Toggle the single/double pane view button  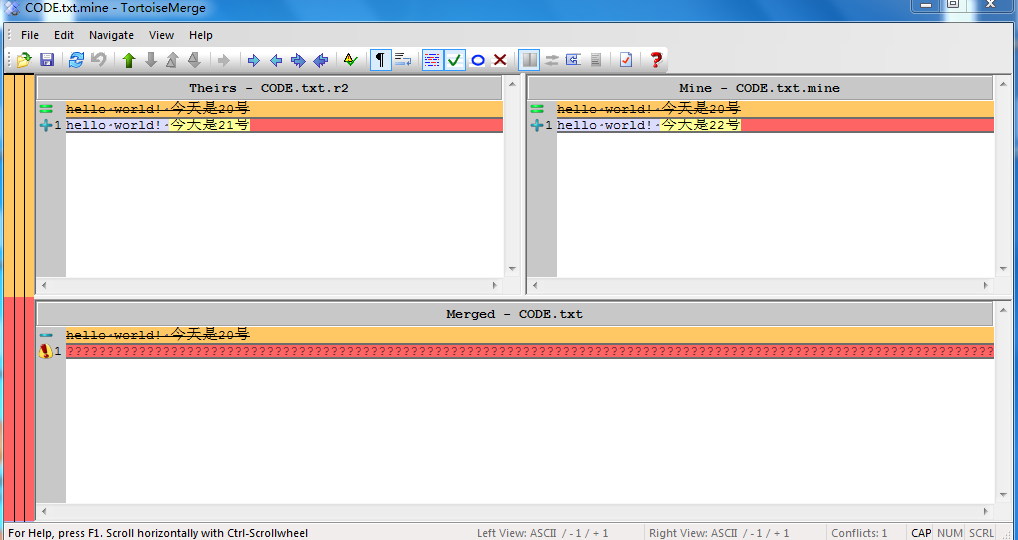pos(530,60)
